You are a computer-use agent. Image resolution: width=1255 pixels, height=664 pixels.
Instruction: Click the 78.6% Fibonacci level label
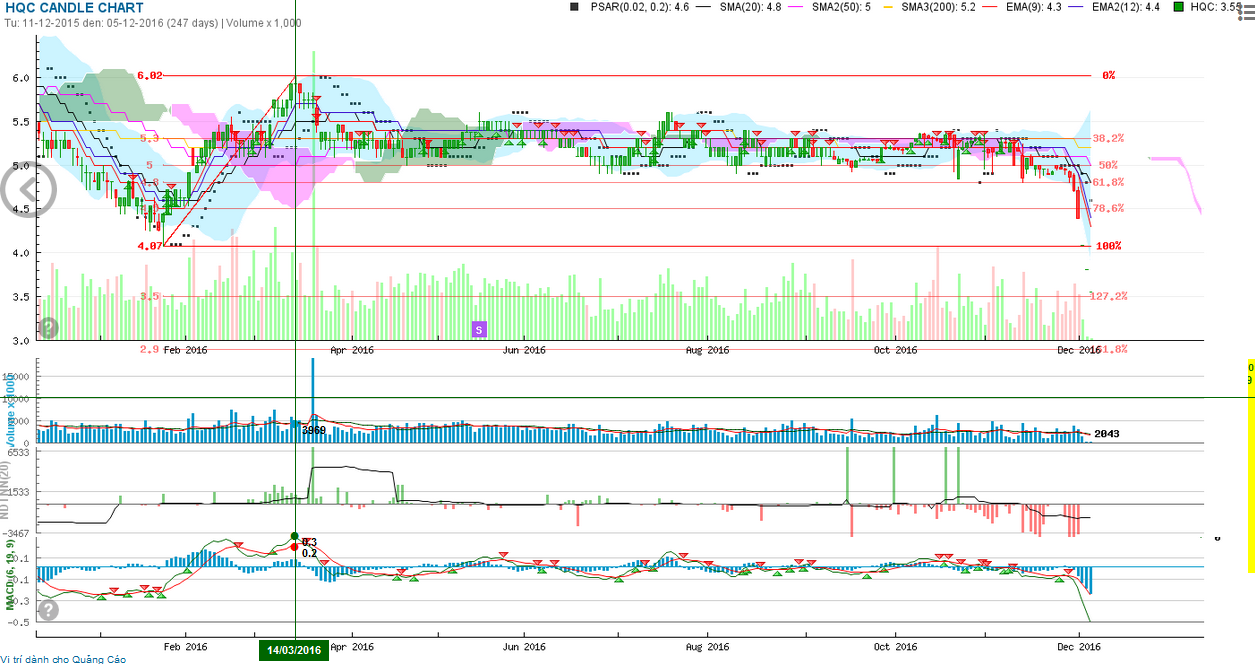(1108, 208)
